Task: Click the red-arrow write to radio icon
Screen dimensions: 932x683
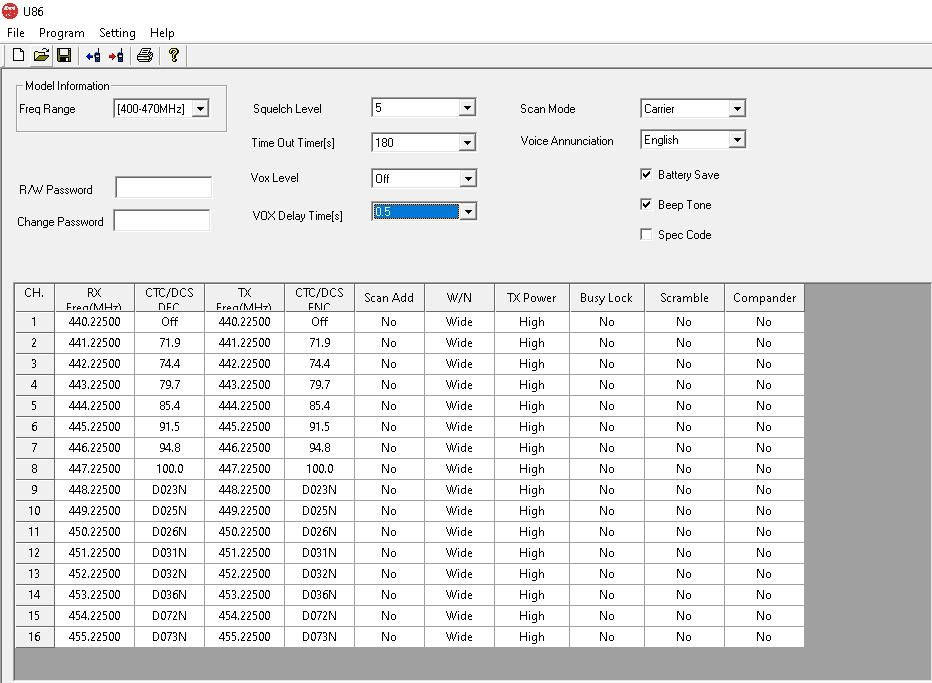Action: pos(116,56)
